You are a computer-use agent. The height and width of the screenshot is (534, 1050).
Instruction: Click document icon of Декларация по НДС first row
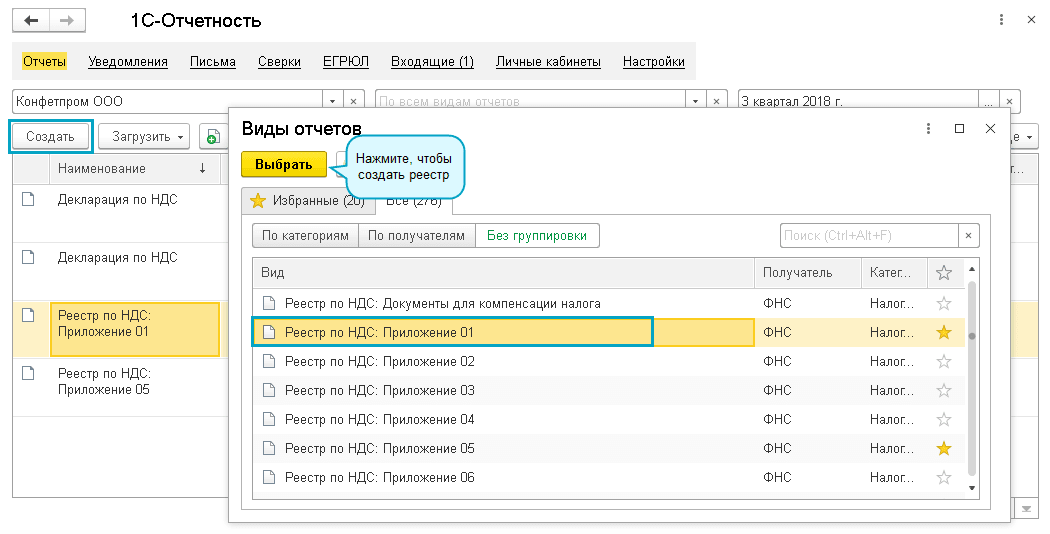pos(29,199)
